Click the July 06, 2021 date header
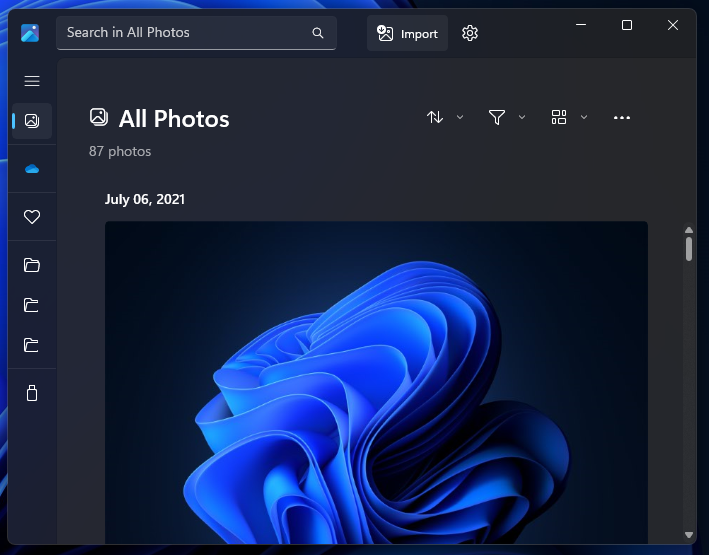709x555 pixels. click(x=145, y=199)
